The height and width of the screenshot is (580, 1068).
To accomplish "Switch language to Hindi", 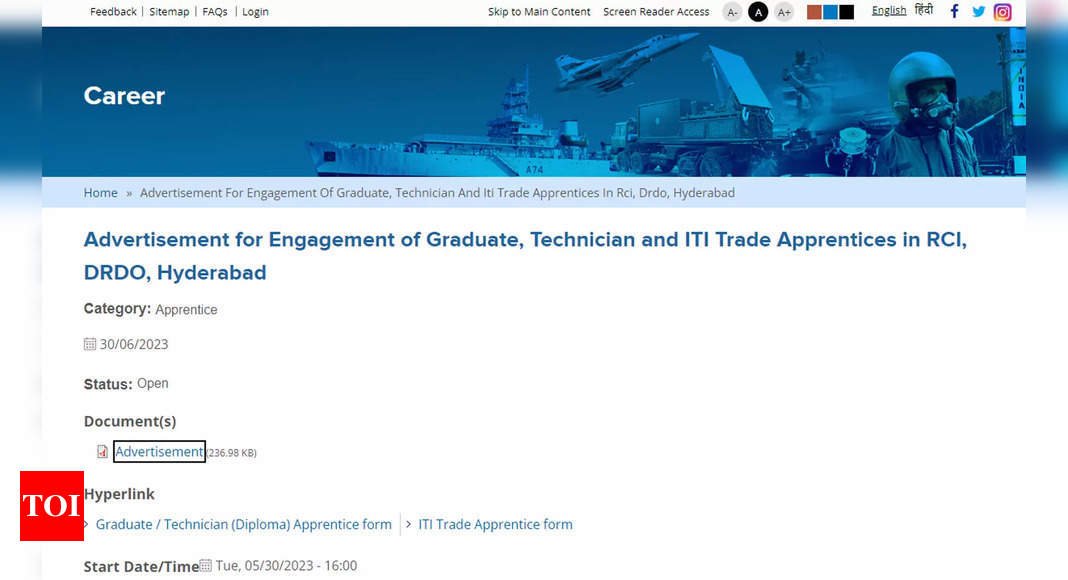I will [924, 10].
